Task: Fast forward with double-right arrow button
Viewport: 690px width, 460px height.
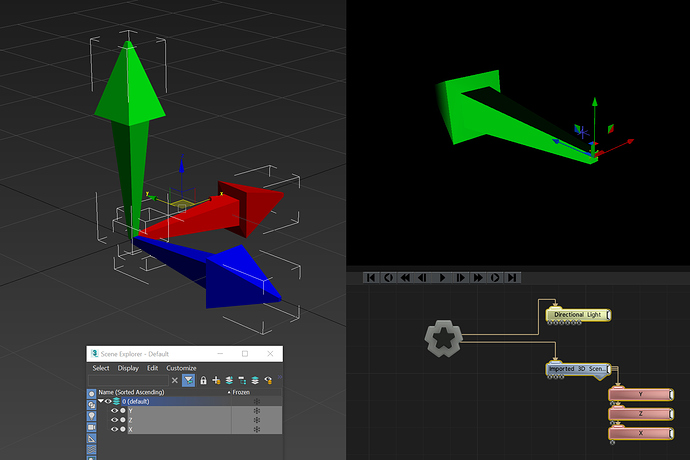Action: click(477, 278)
